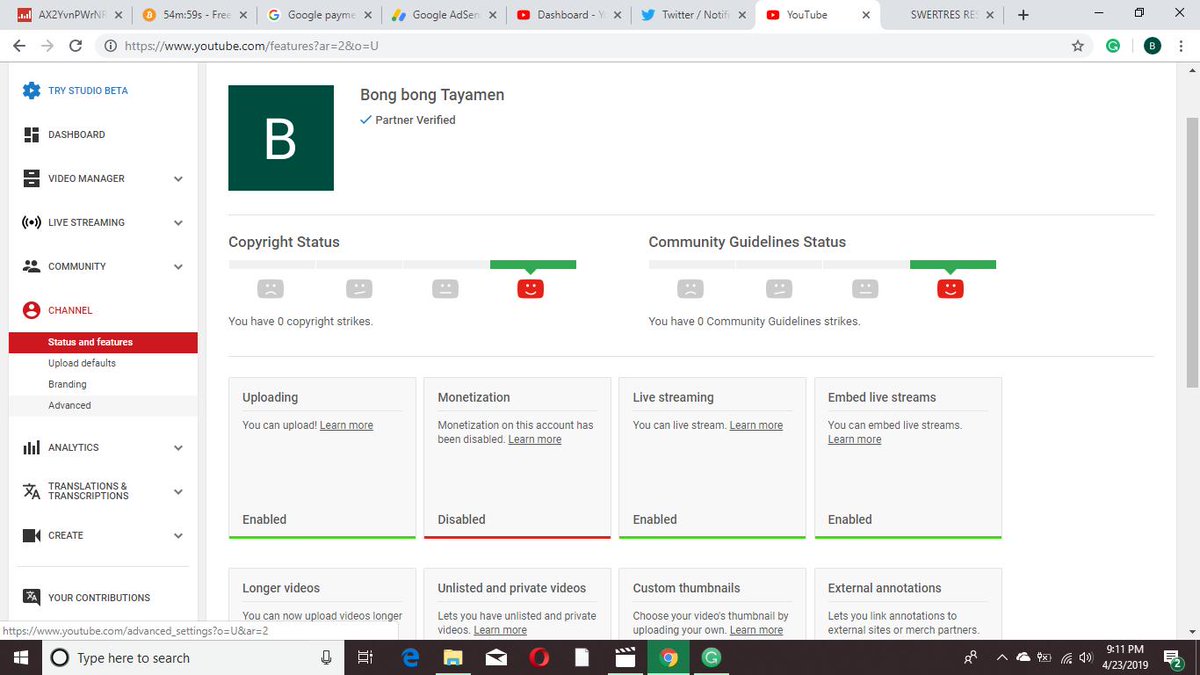Open the Dashboard sidebar icon

[31, 134]
